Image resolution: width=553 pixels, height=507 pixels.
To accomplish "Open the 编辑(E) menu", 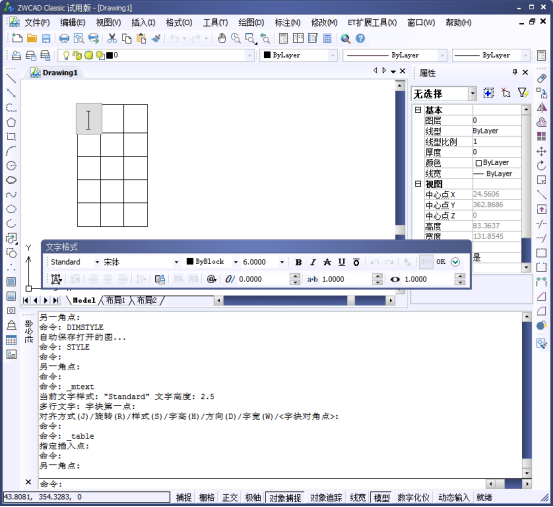I will (x=72, y=23).
